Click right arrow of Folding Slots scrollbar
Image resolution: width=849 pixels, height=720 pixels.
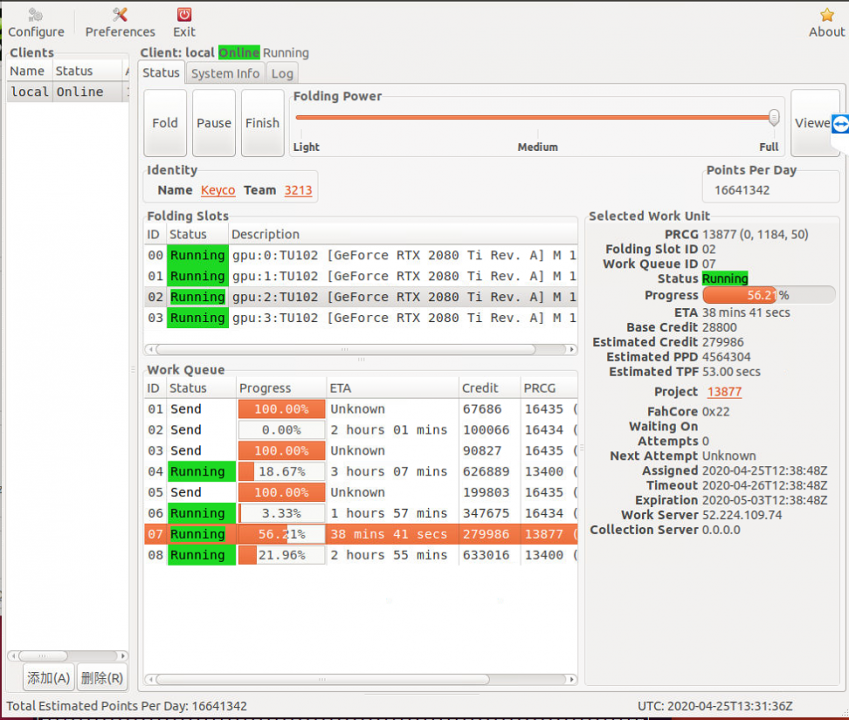[571, 349]
